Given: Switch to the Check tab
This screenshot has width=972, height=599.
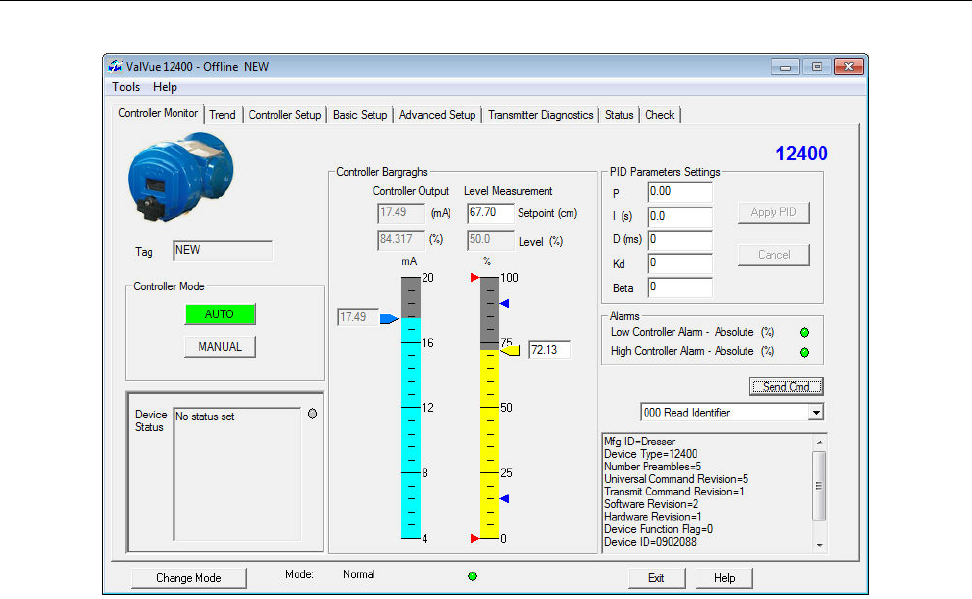Looking at the screenshot, I should [660, 115].
